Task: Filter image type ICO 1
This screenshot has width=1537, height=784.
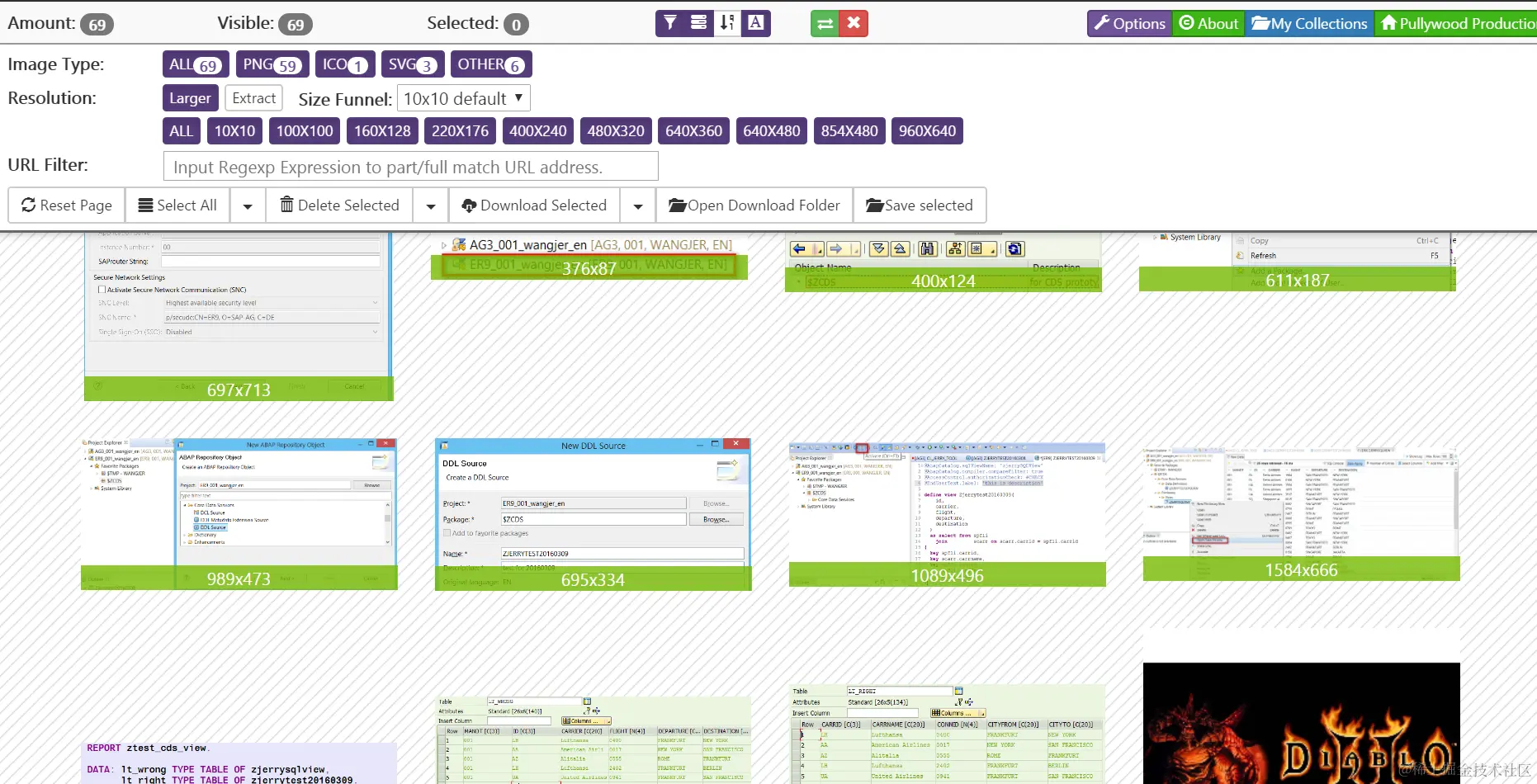Action: pyautogui.click(x=345, y=64)
